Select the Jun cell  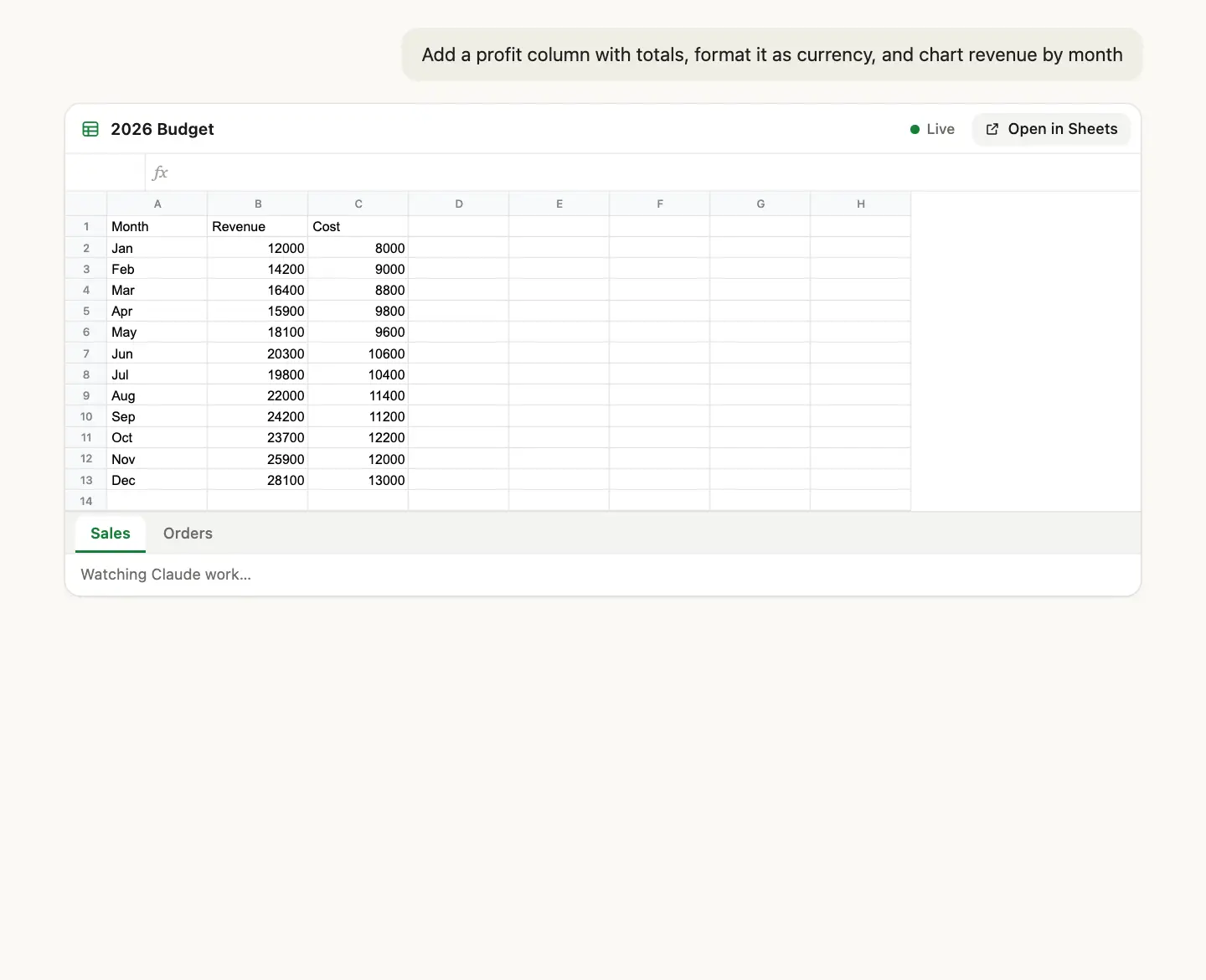click(x=157, y=353)
